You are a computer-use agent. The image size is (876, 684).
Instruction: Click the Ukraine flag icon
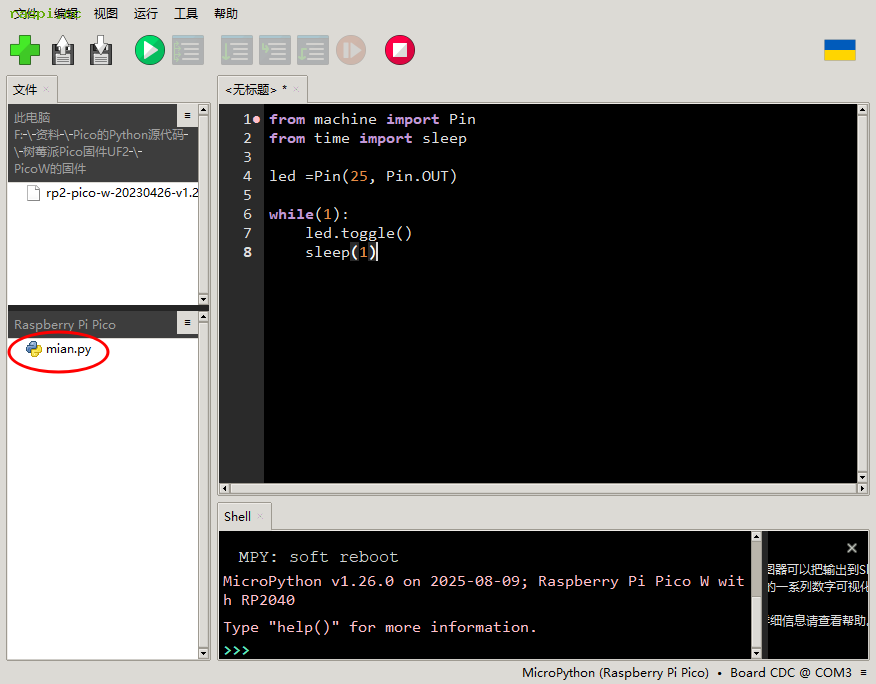[839, 50]
